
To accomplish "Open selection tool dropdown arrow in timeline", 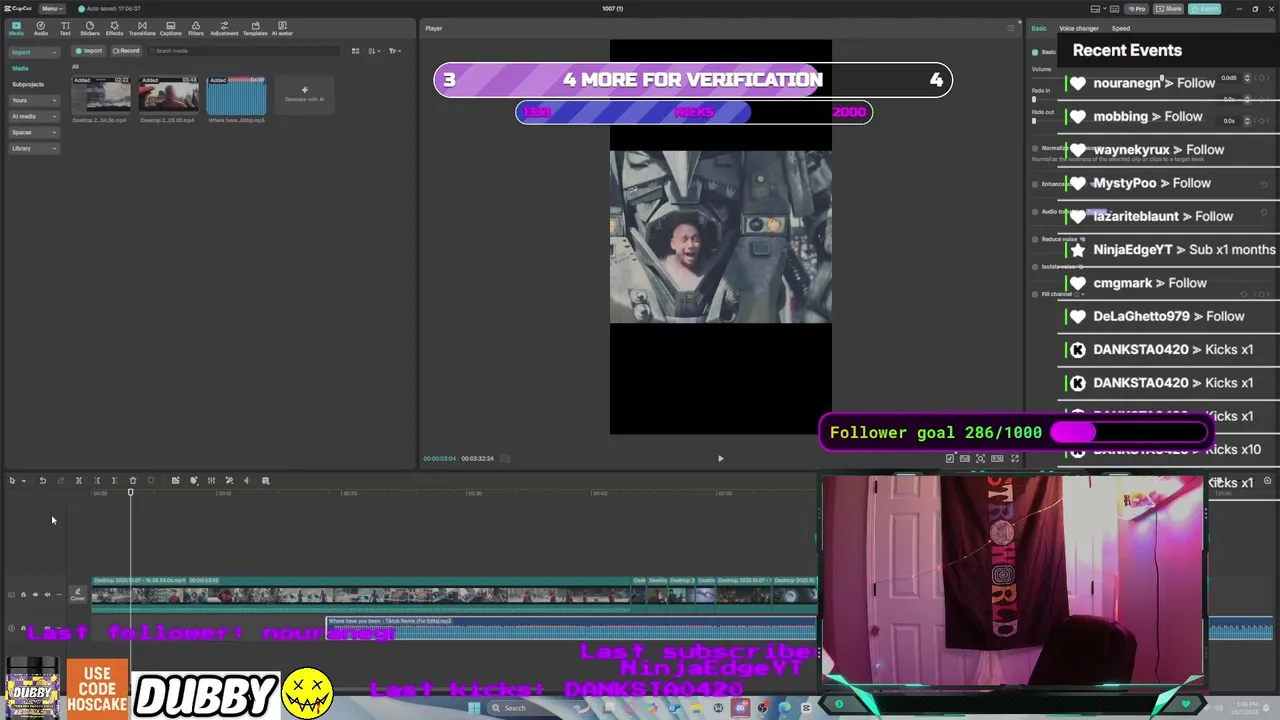I will click(x=22, y=481).
